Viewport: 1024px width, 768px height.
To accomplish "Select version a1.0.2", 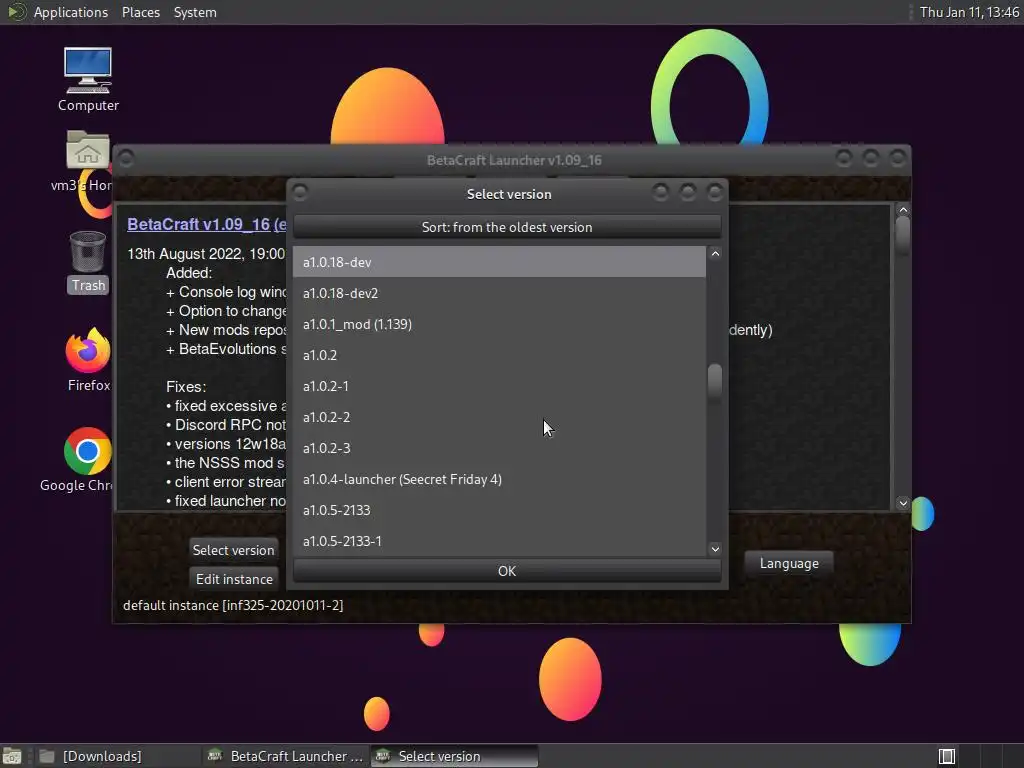I will click(499, 355).
